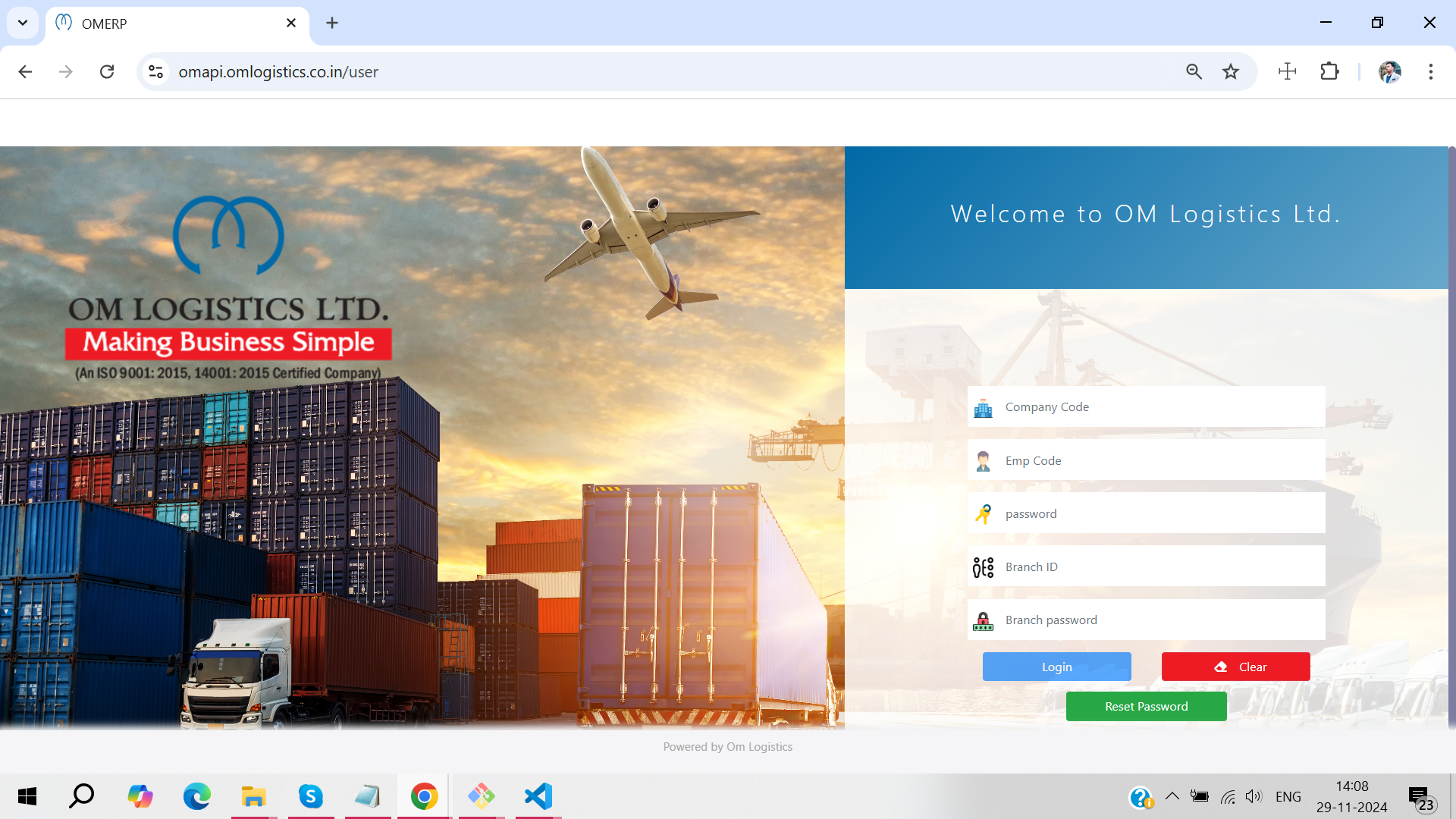Click the Branch ID icon
The height and width of the screenshot is (819, 1456).
(983, 567)
